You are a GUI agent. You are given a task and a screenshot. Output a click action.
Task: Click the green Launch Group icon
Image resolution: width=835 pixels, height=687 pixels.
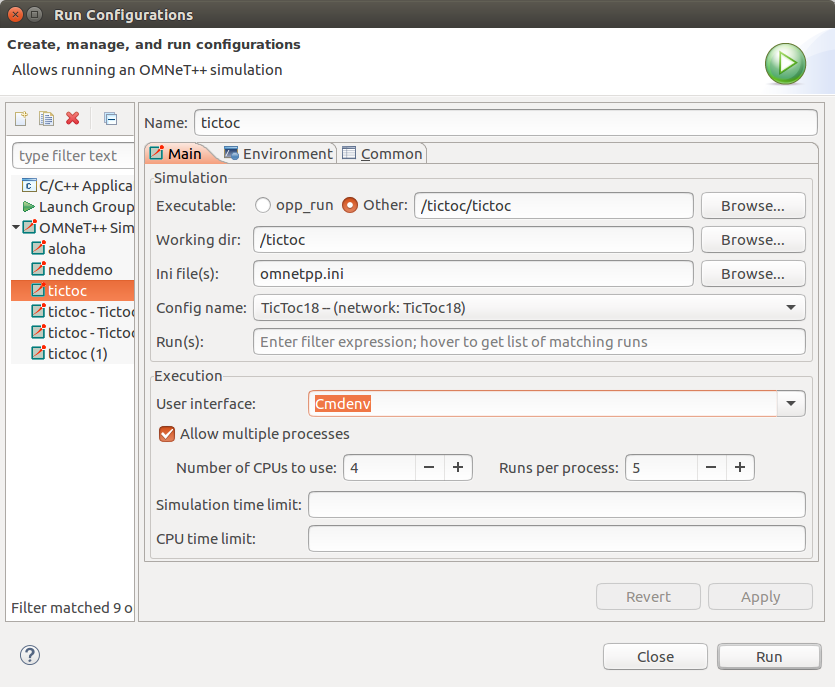[29, 207]
